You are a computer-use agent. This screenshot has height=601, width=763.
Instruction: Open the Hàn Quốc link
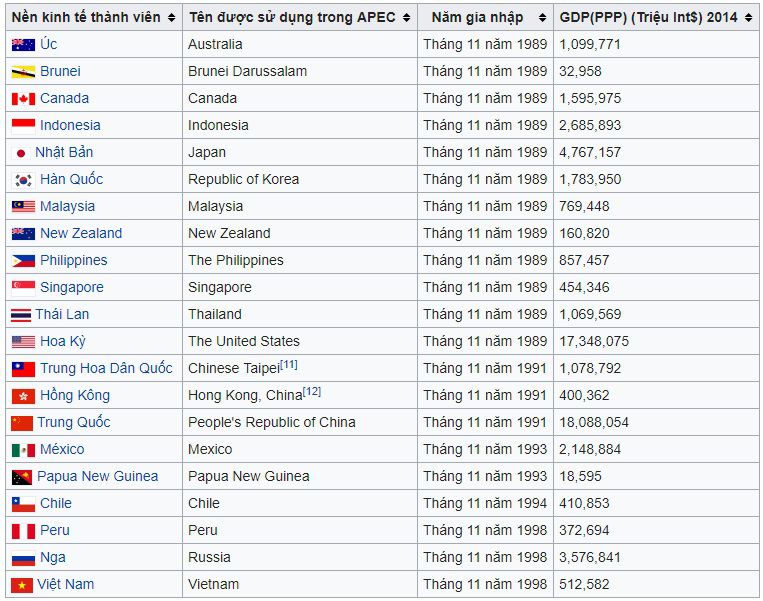[72, 179]
